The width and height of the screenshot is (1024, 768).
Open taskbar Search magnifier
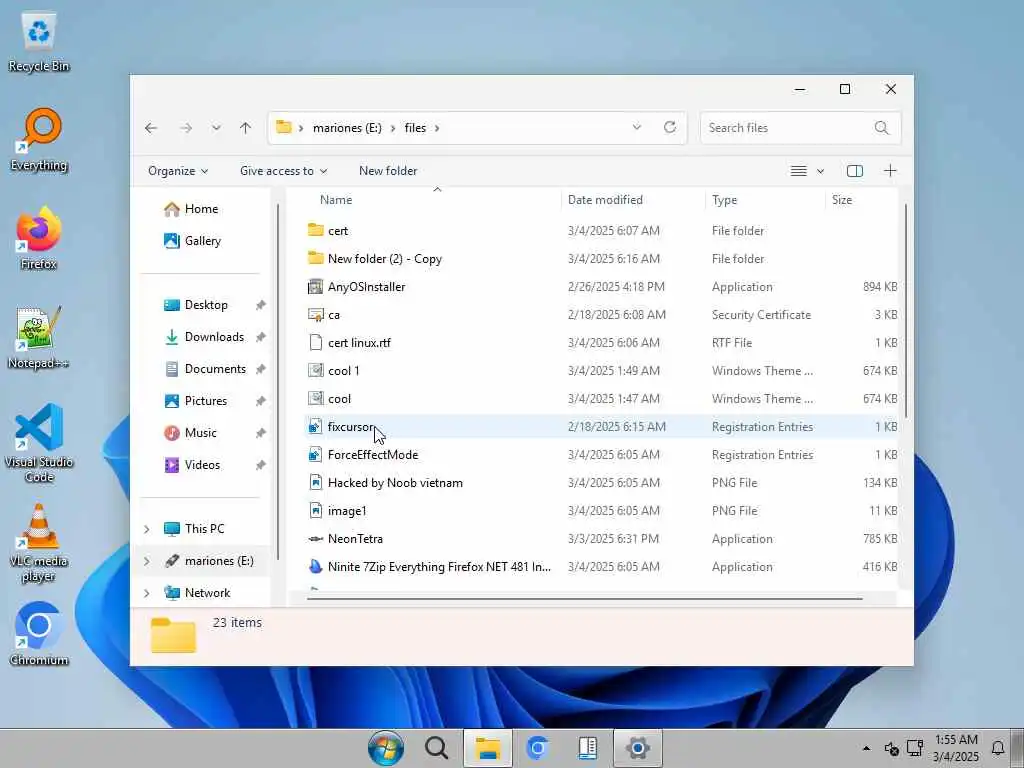[x=436, y=748]
